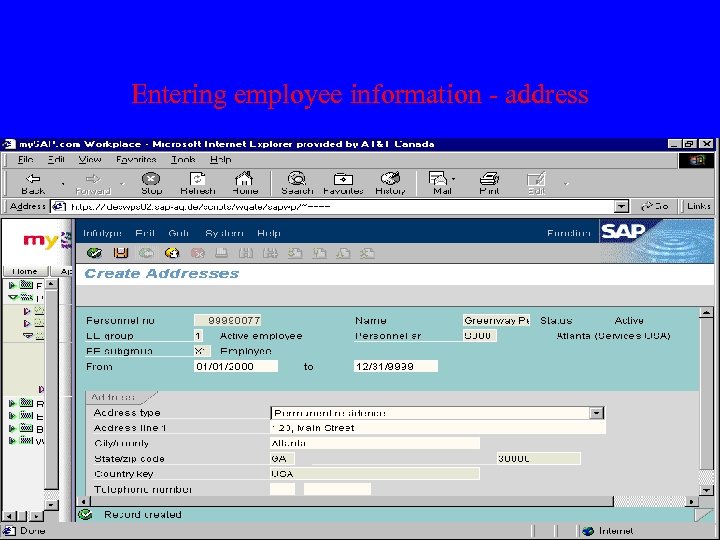Click the Personnel no field showing 99990077
The width and height of the screenshot is (720, 540).
click(x=228, y=320)
